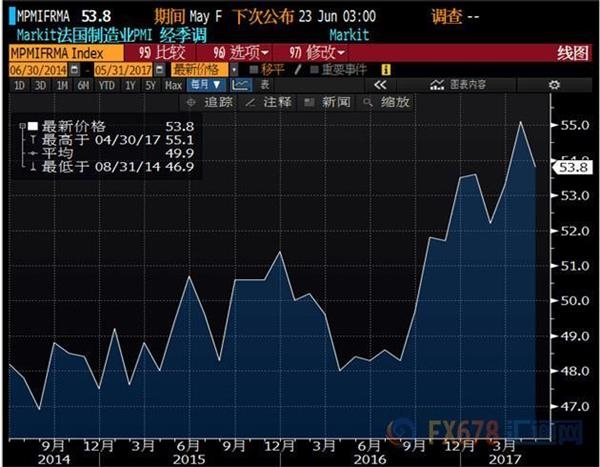
Task: Open the 最新价格 field dropdown arrow
Action: pos(234,70)
